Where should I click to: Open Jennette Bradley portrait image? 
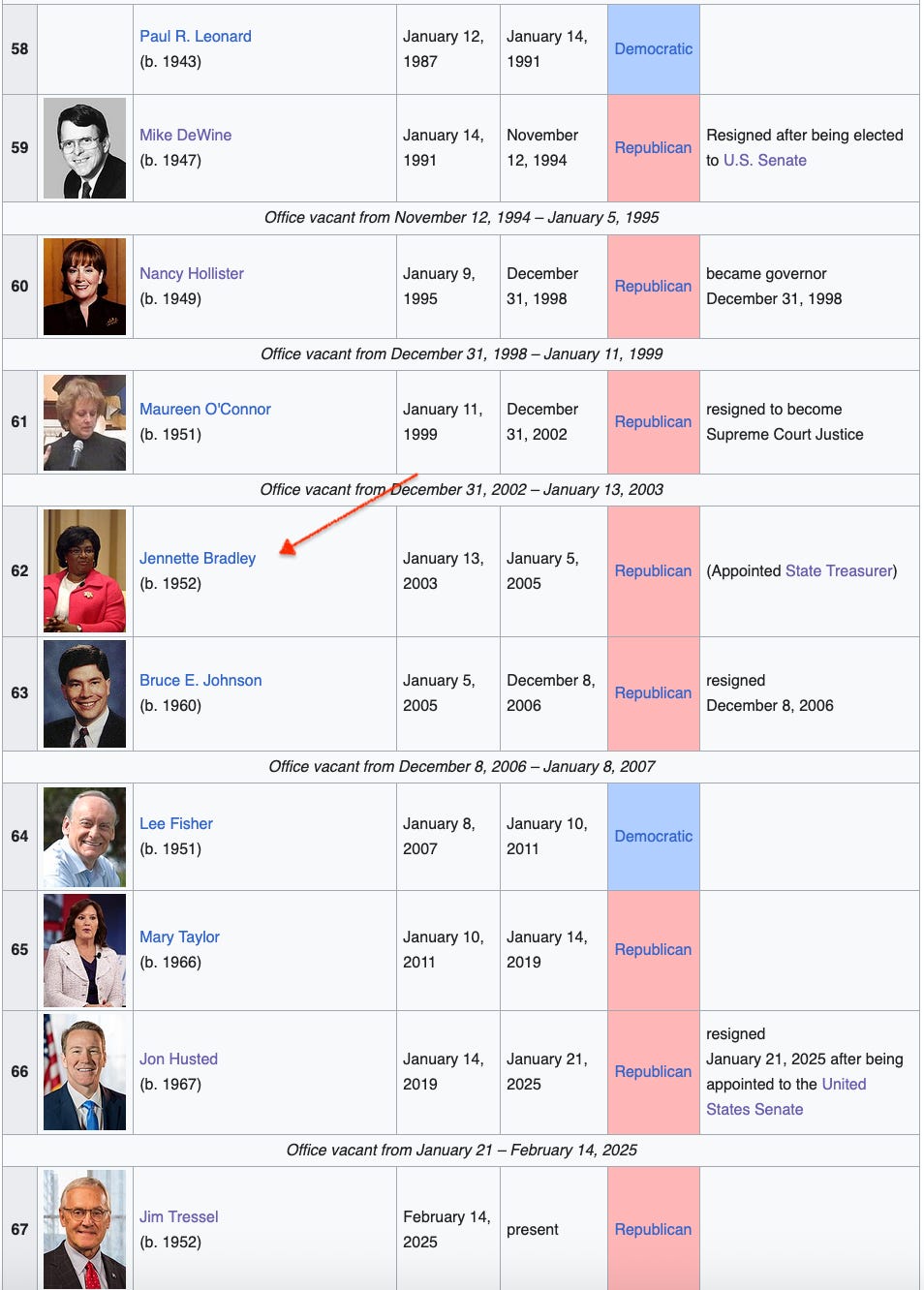(x=84, y=571)
